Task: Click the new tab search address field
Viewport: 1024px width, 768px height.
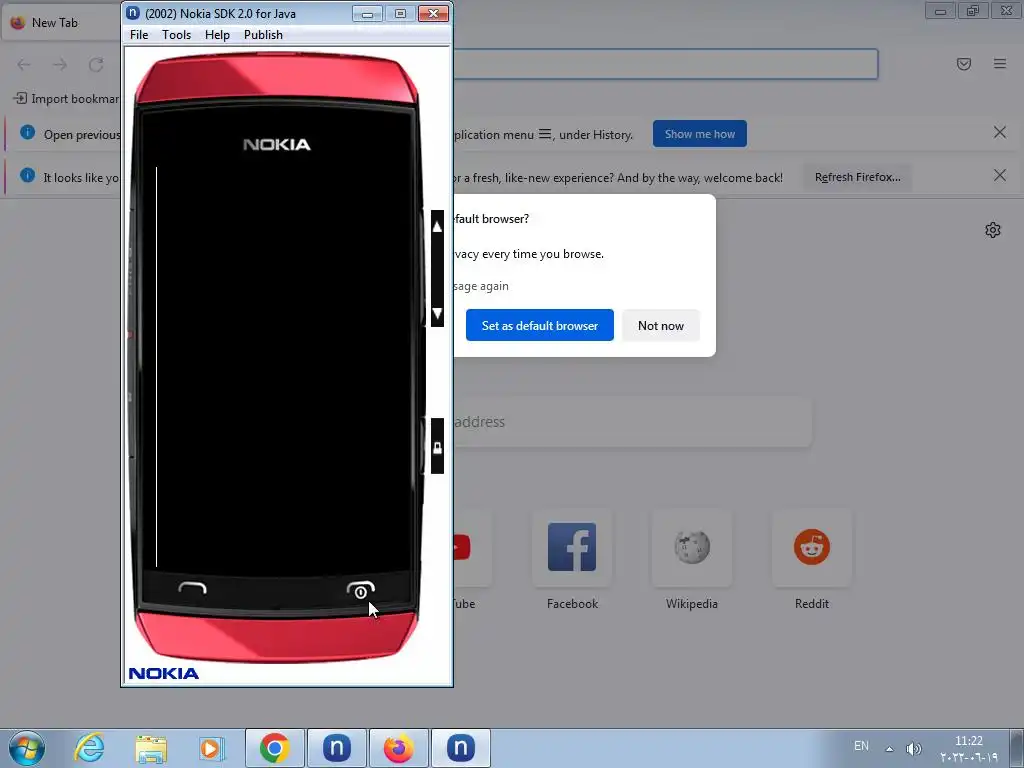Action: click(632, 422)
